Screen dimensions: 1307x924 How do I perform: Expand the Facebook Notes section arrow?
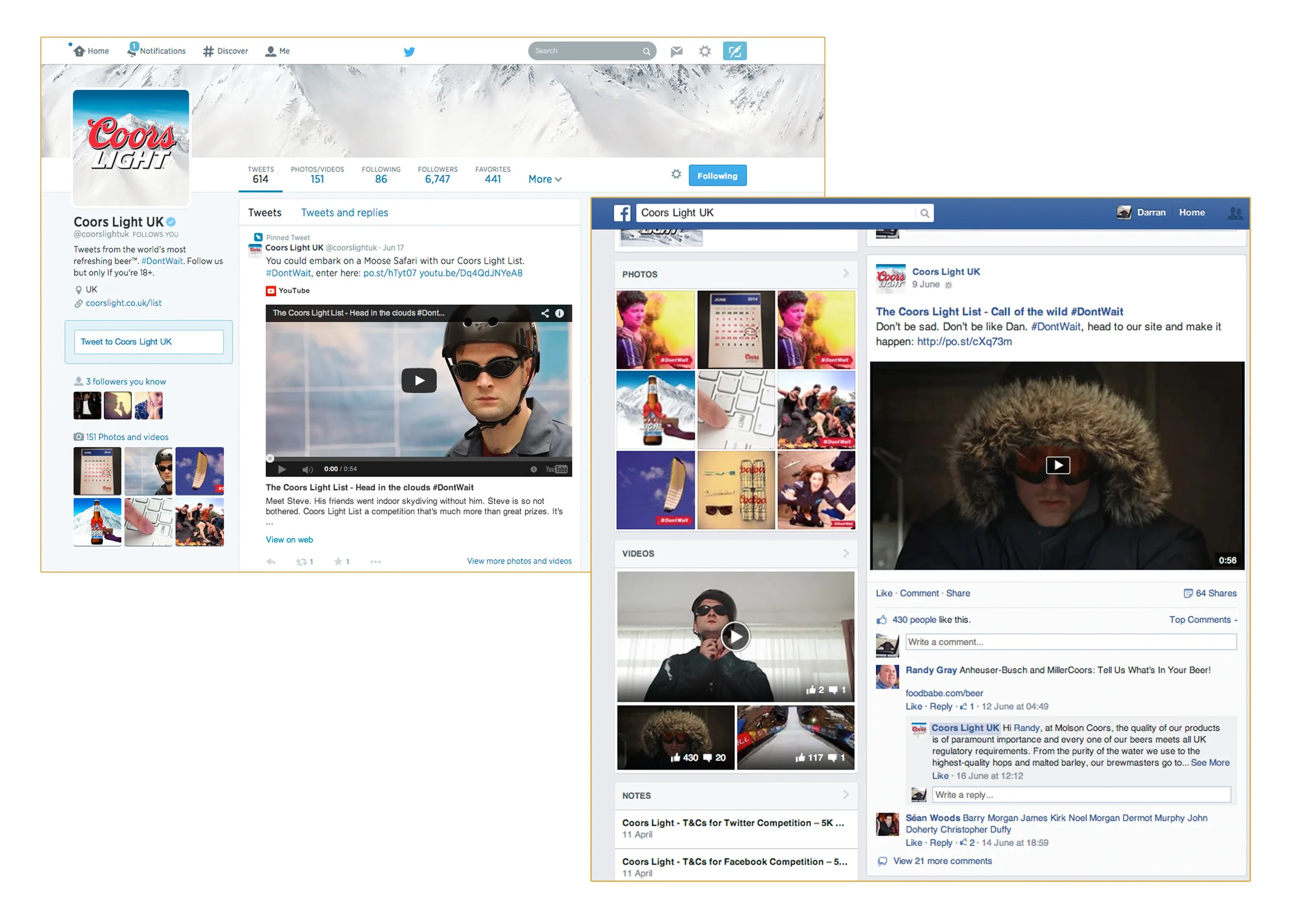click(846, 795)
